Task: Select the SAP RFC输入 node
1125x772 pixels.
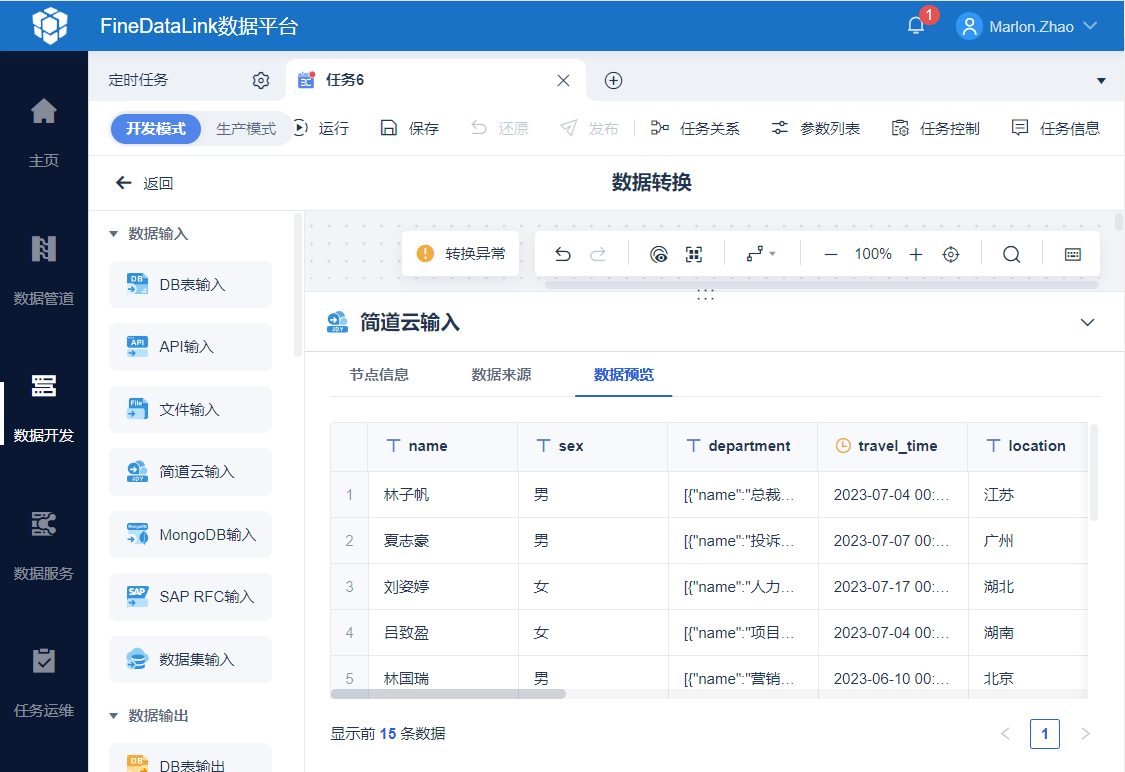Action: tap(190, 596)
